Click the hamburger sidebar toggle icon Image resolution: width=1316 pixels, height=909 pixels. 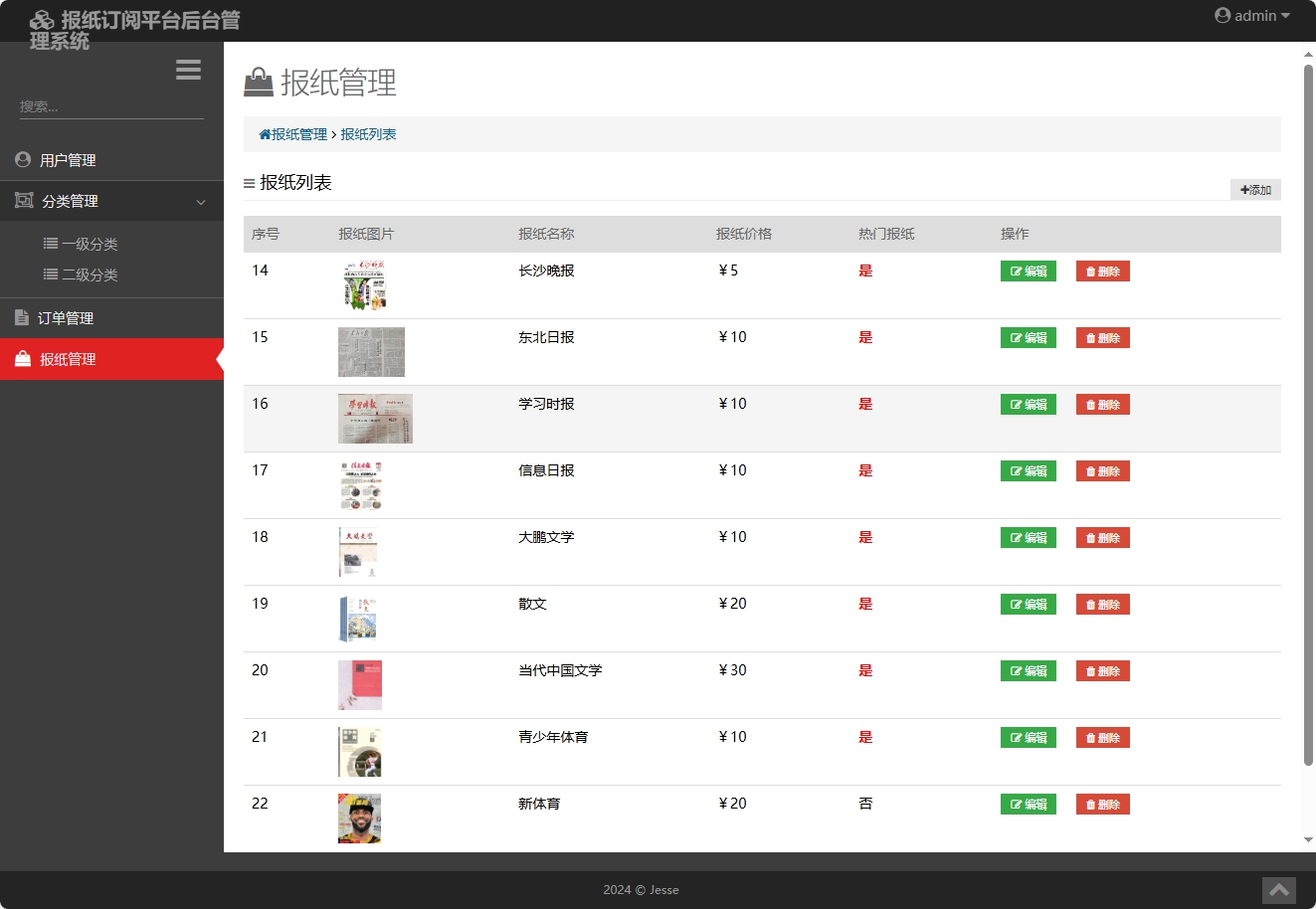pyautogui.click(x=188, y=70)
